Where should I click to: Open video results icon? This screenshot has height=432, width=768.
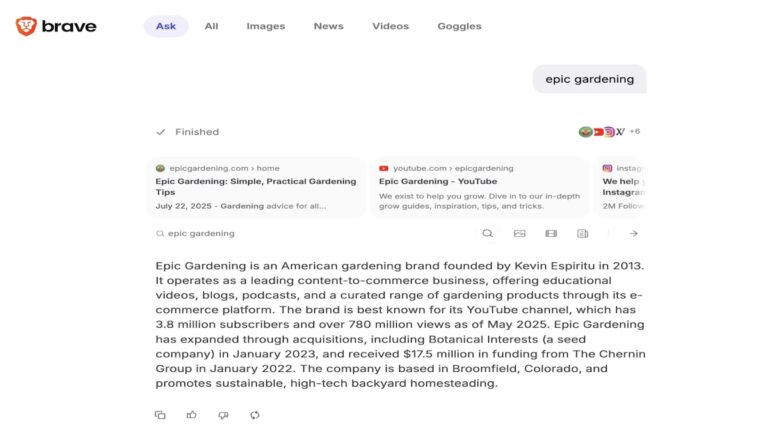[551, 233]
